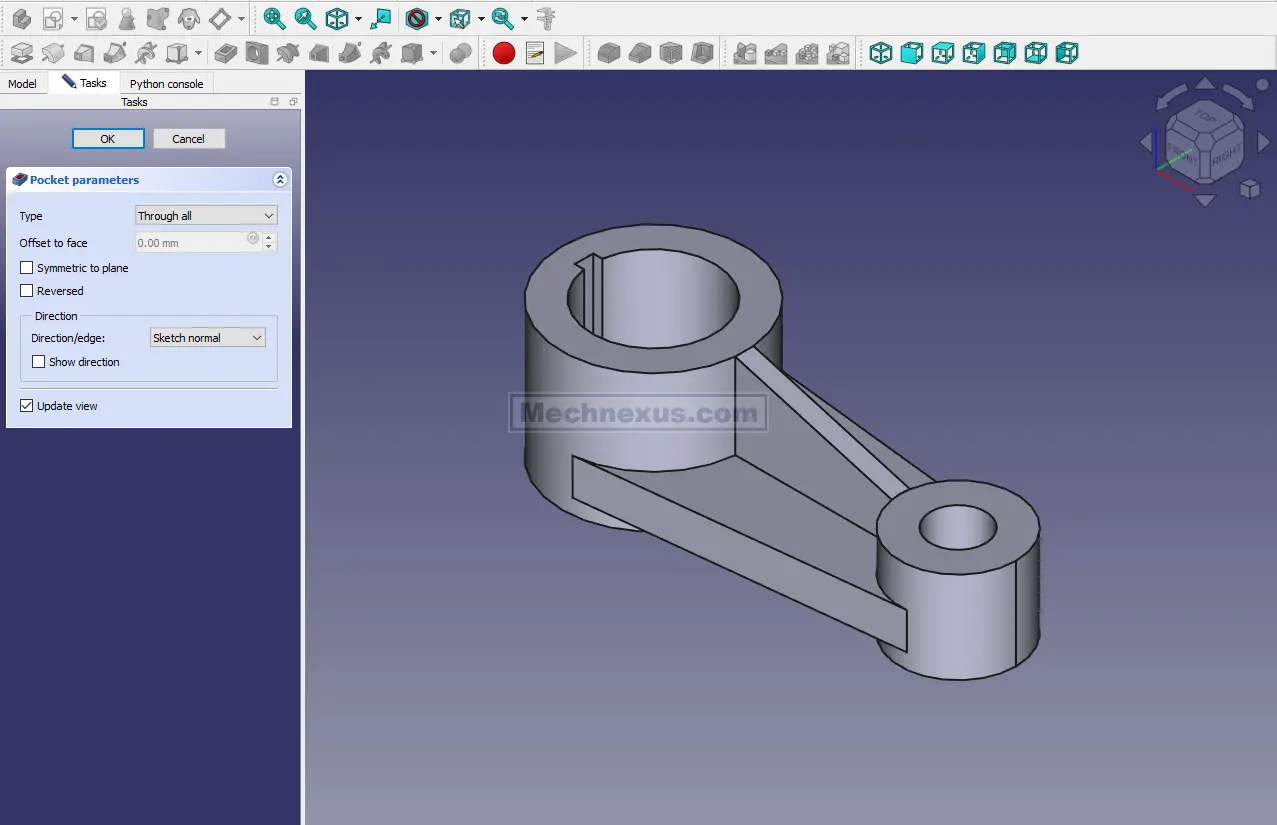Open Direction/edge dropdown set to Sketch normal
The width and height of the screenshot is (1277, 825).
207,338
